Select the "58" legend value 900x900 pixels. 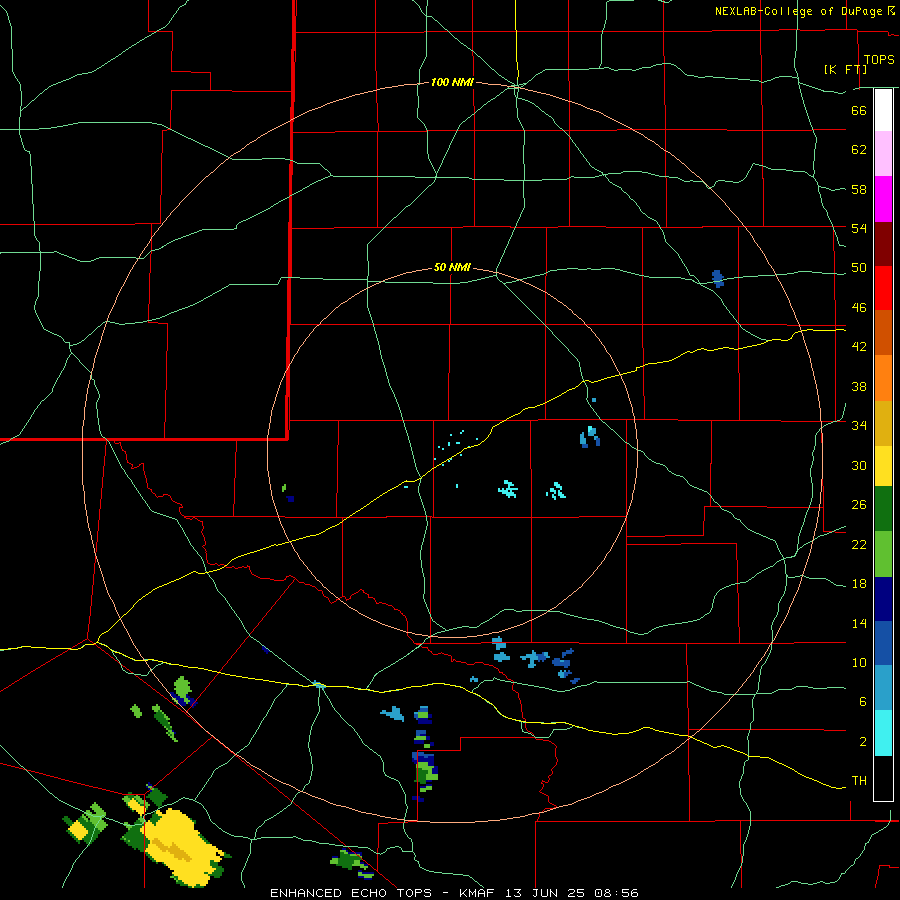859,189
